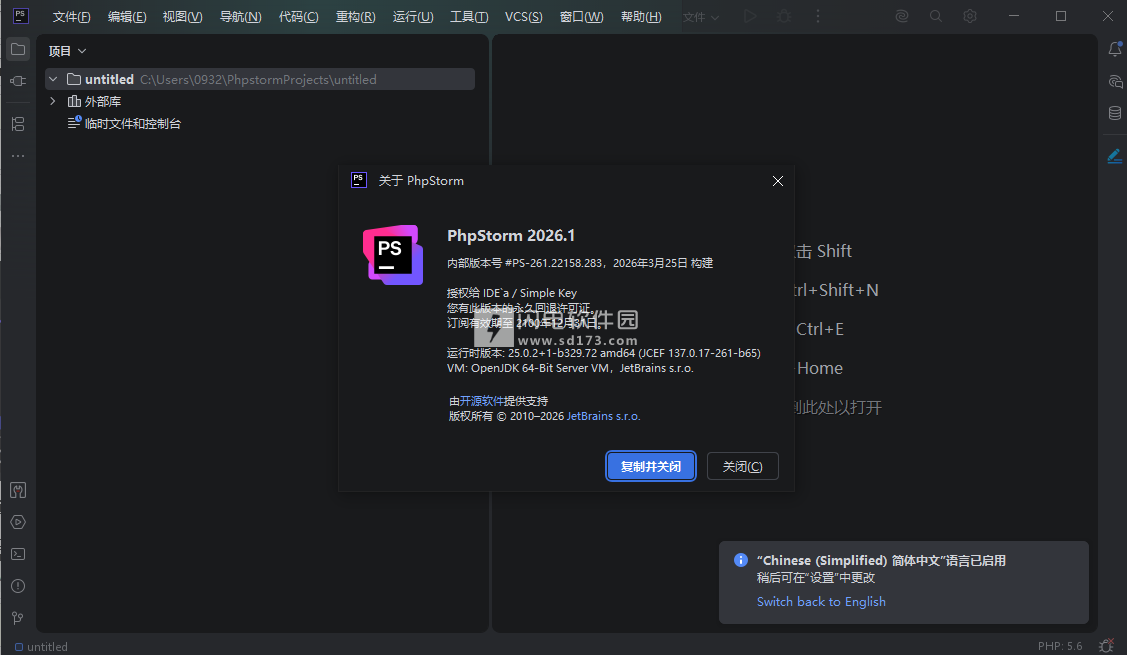Open the Git version control panel

point(17,618)
